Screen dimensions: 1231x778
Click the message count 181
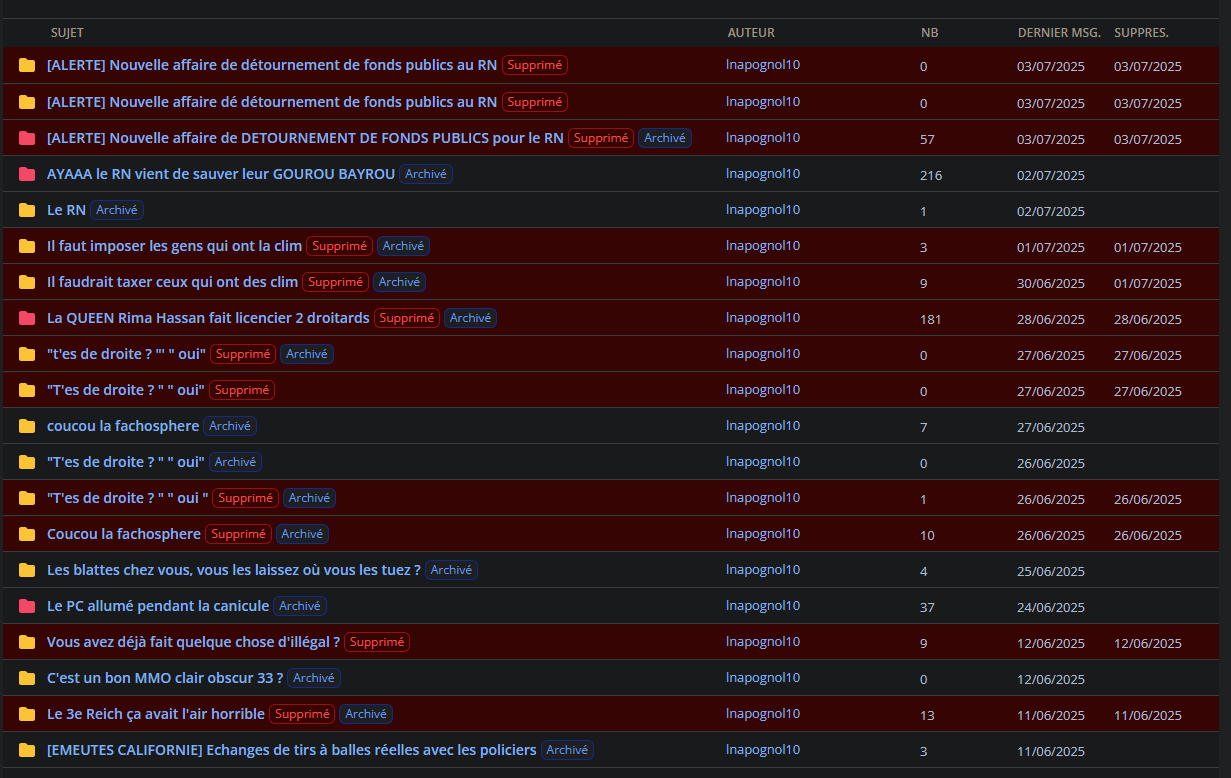point(931,320)
